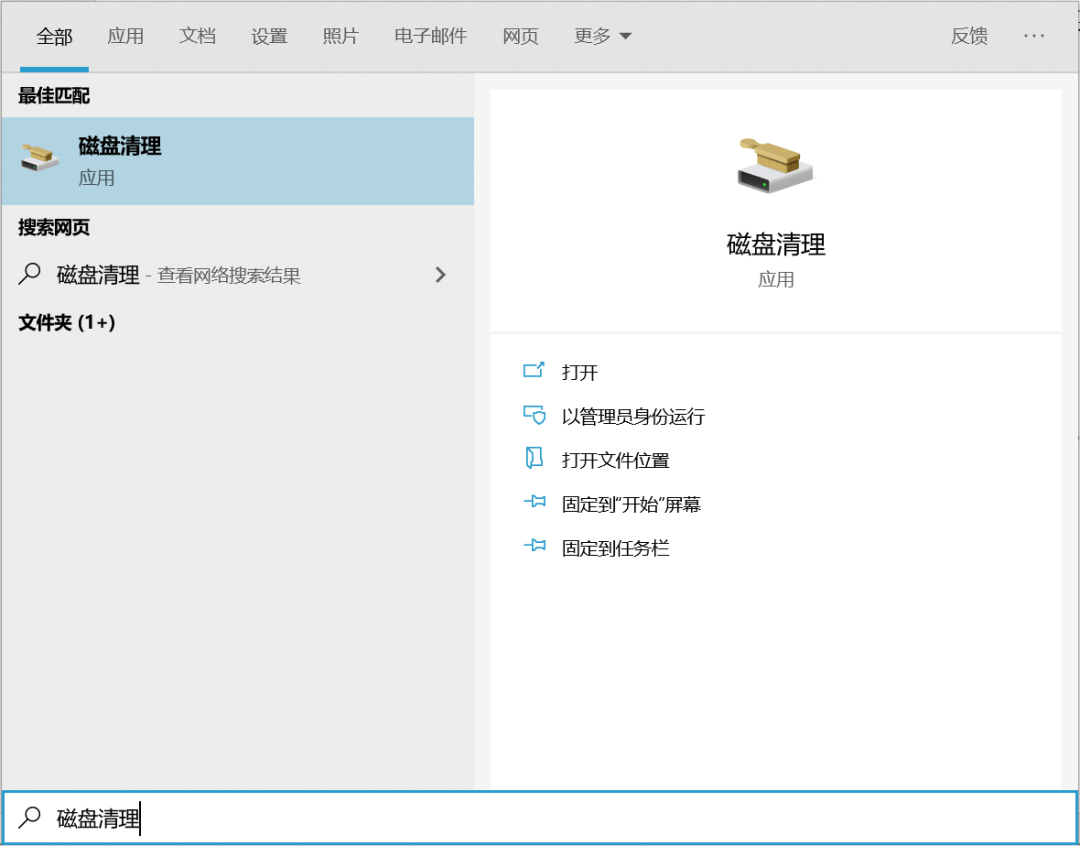The width and height of the screenshot is (1080, 846).
Task: Click the 打开文件位置 folder location icon
Action: 534,459
